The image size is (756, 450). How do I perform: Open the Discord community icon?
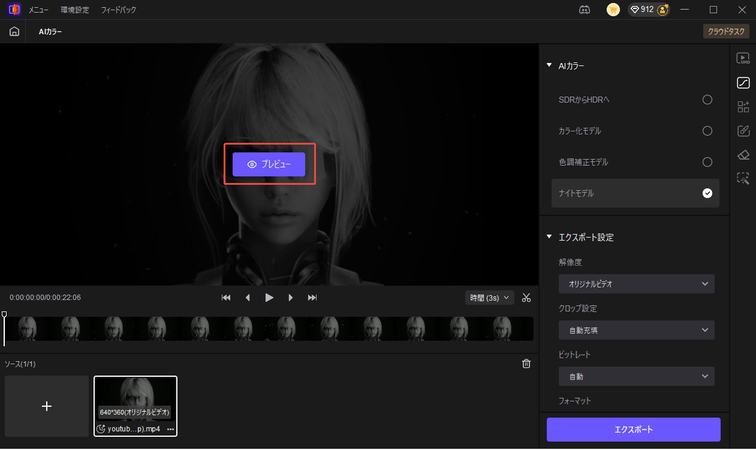click(x=584, y=10)
